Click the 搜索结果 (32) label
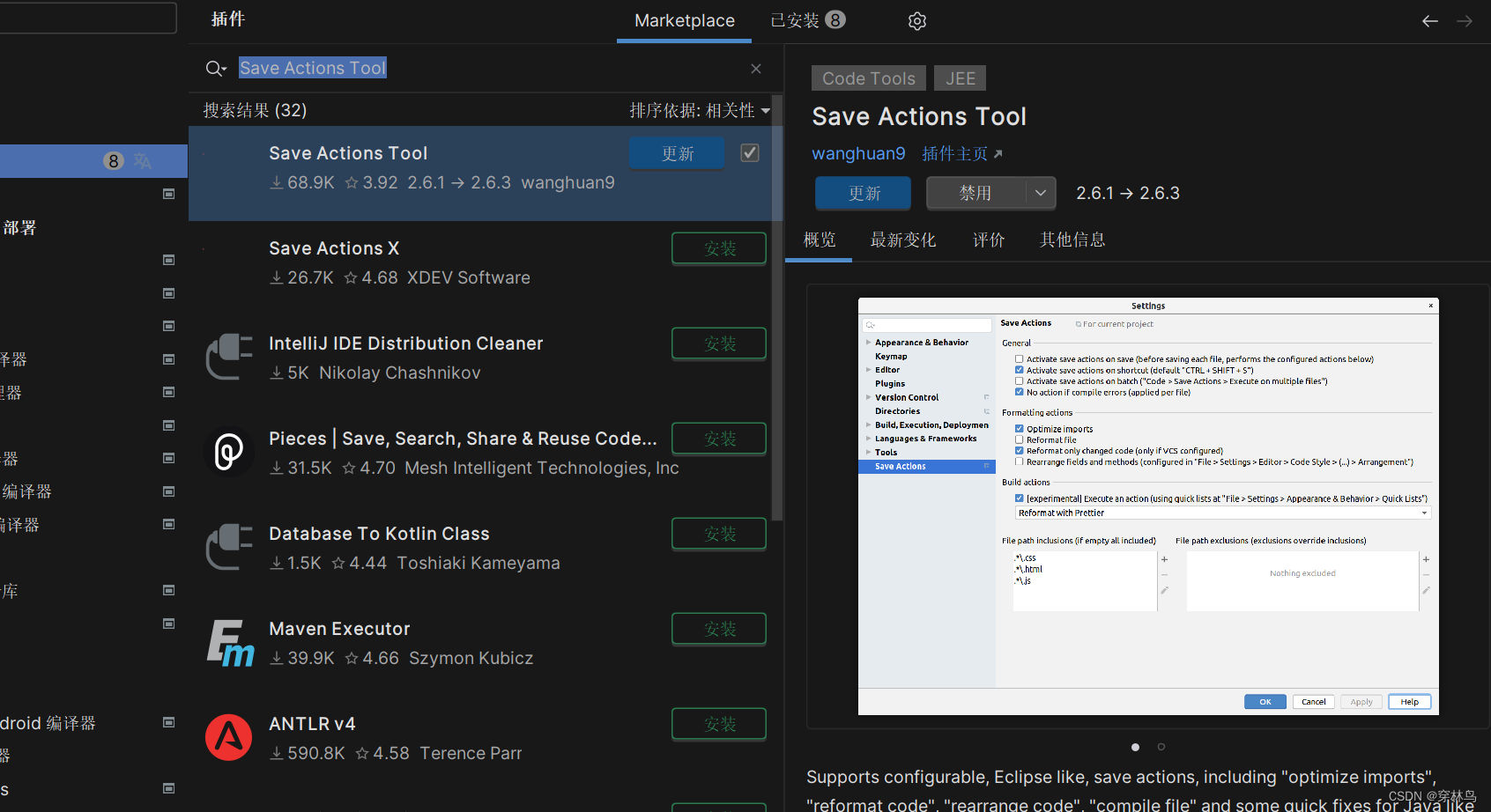Screen dimensions: 1491x812 point(255,110)
